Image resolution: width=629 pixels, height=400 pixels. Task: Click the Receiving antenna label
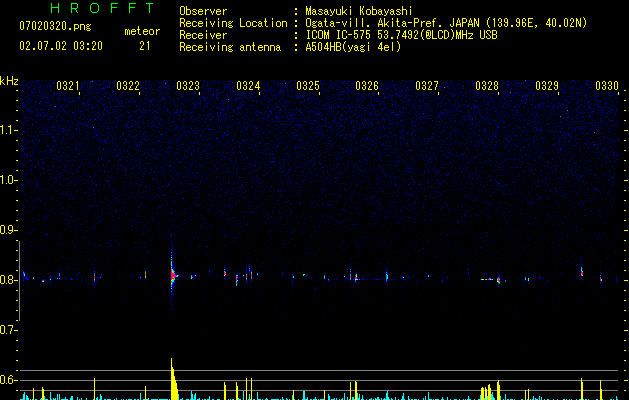tap(230, 47)
